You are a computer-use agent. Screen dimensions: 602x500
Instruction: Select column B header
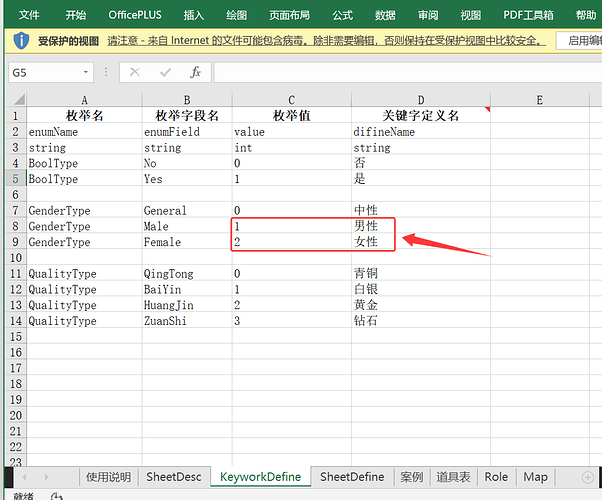click(x=187, y=100)
